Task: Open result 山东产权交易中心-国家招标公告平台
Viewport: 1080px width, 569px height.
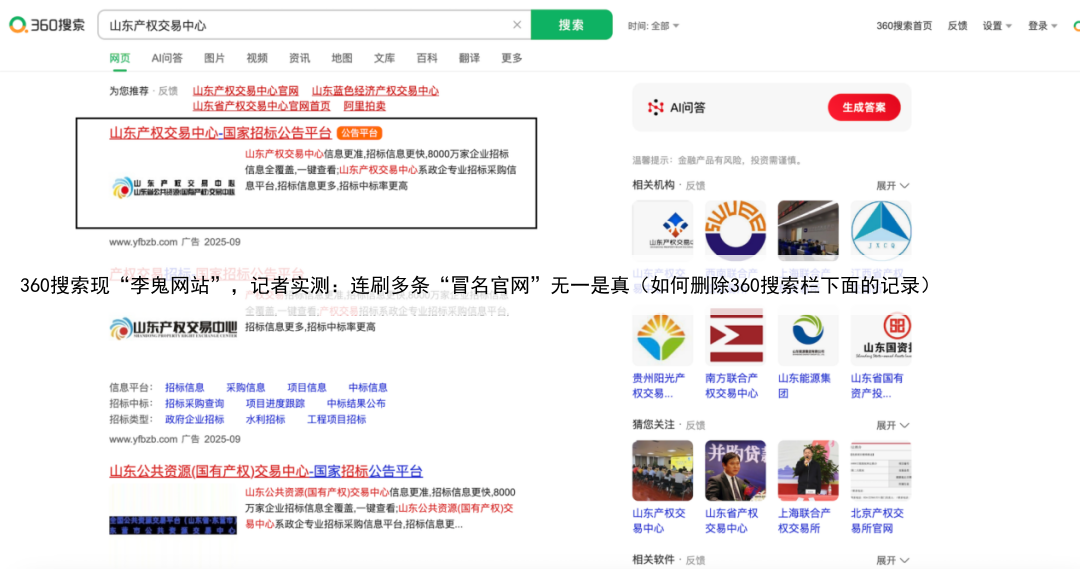Action: [220, 133]
